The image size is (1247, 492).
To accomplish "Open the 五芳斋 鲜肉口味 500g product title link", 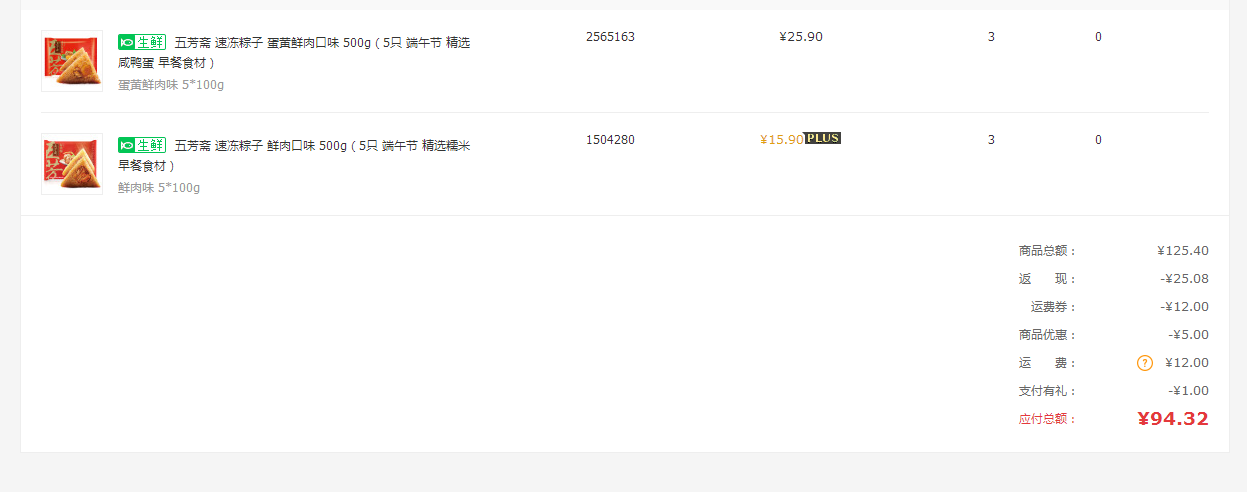I will coord(294,156).
